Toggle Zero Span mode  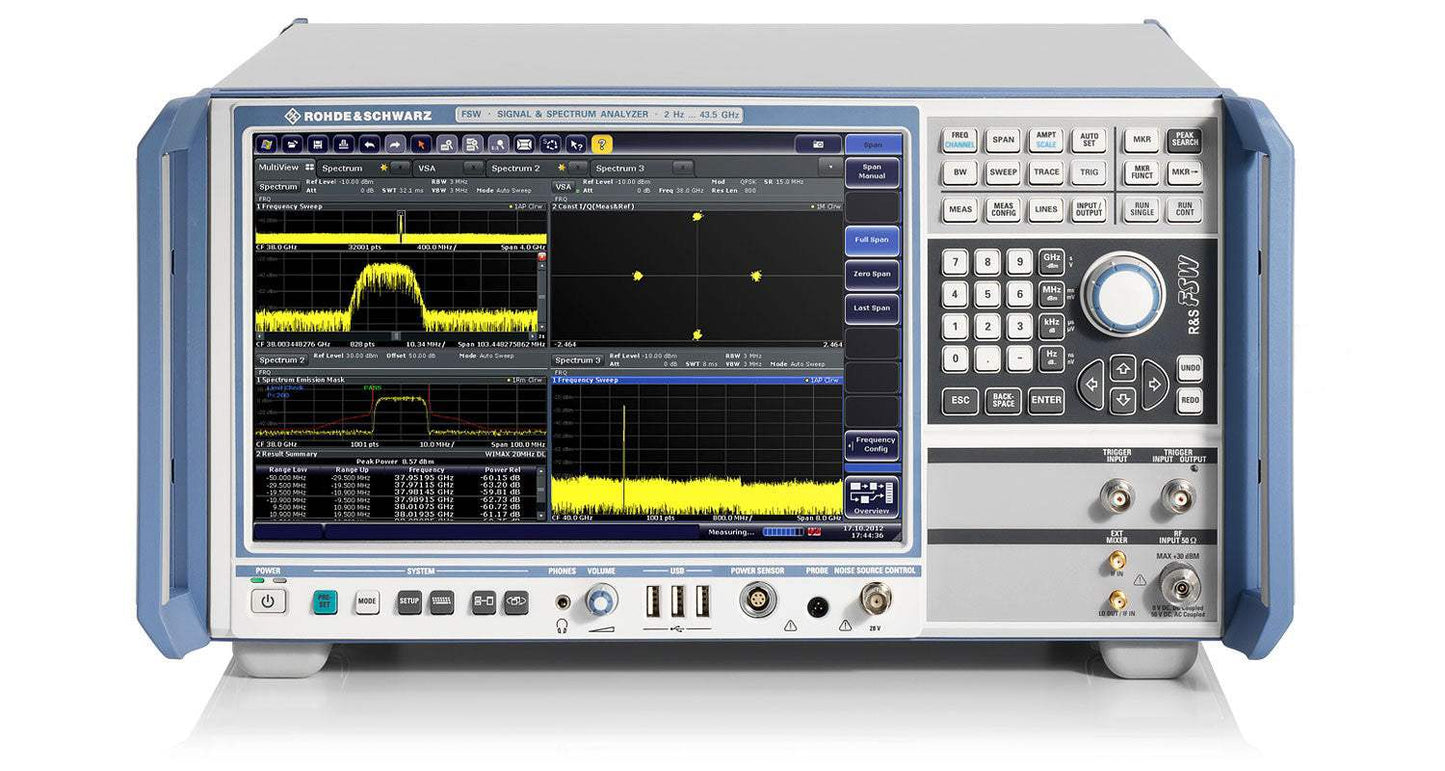tap(871, 274)
